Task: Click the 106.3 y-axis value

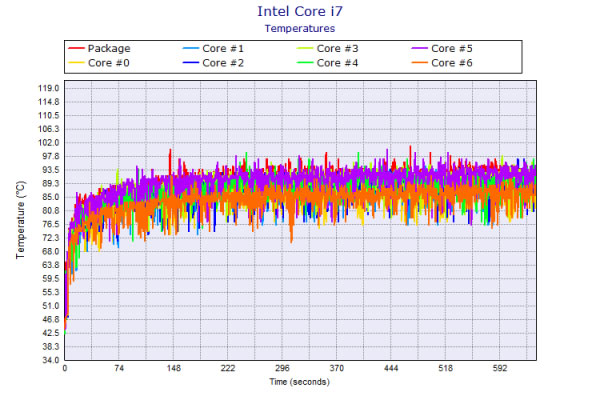Action: 49,129
